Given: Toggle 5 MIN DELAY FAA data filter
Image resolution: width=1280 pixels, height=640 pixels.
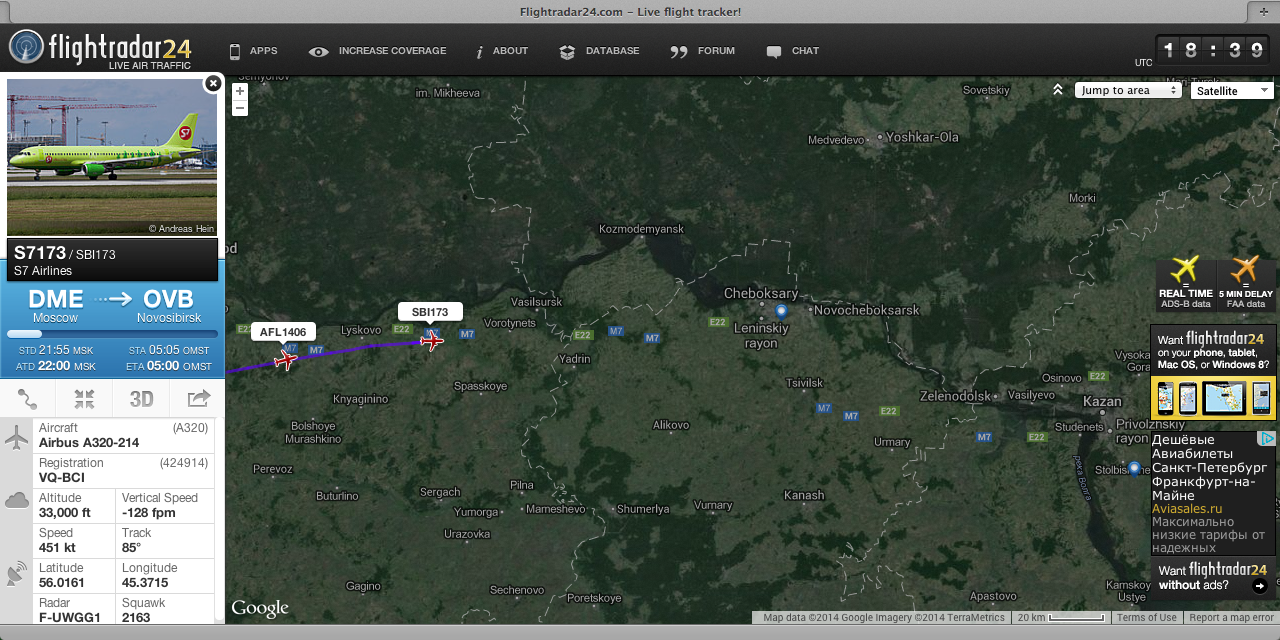Looking at the screenshot, I should [1245, 284].
